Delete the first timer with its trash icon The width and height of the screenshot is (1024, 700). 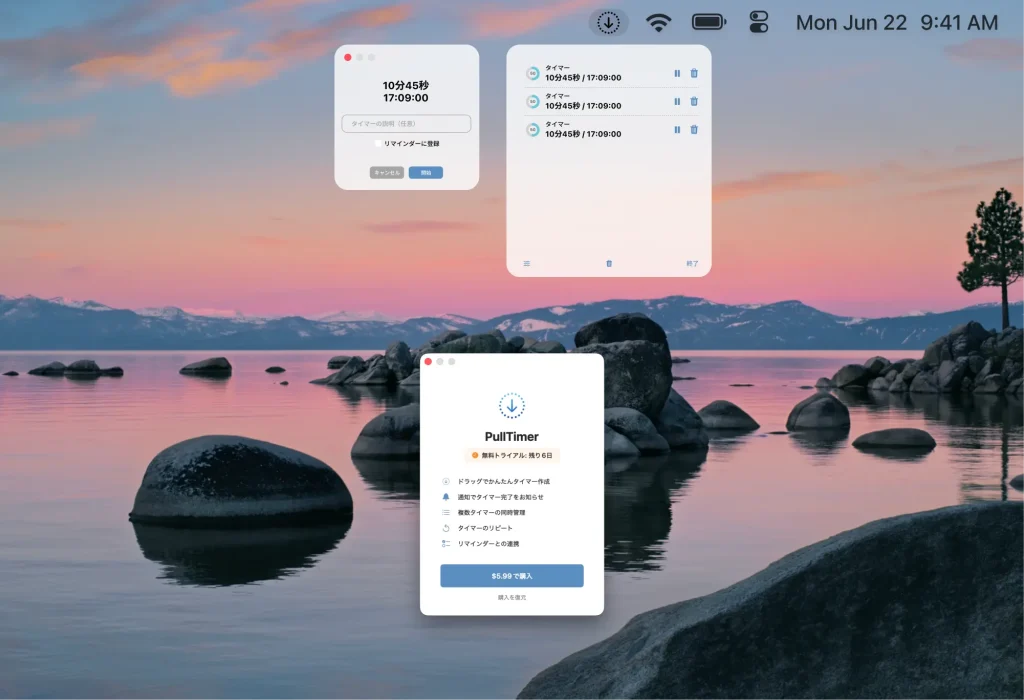click(694, 73)
